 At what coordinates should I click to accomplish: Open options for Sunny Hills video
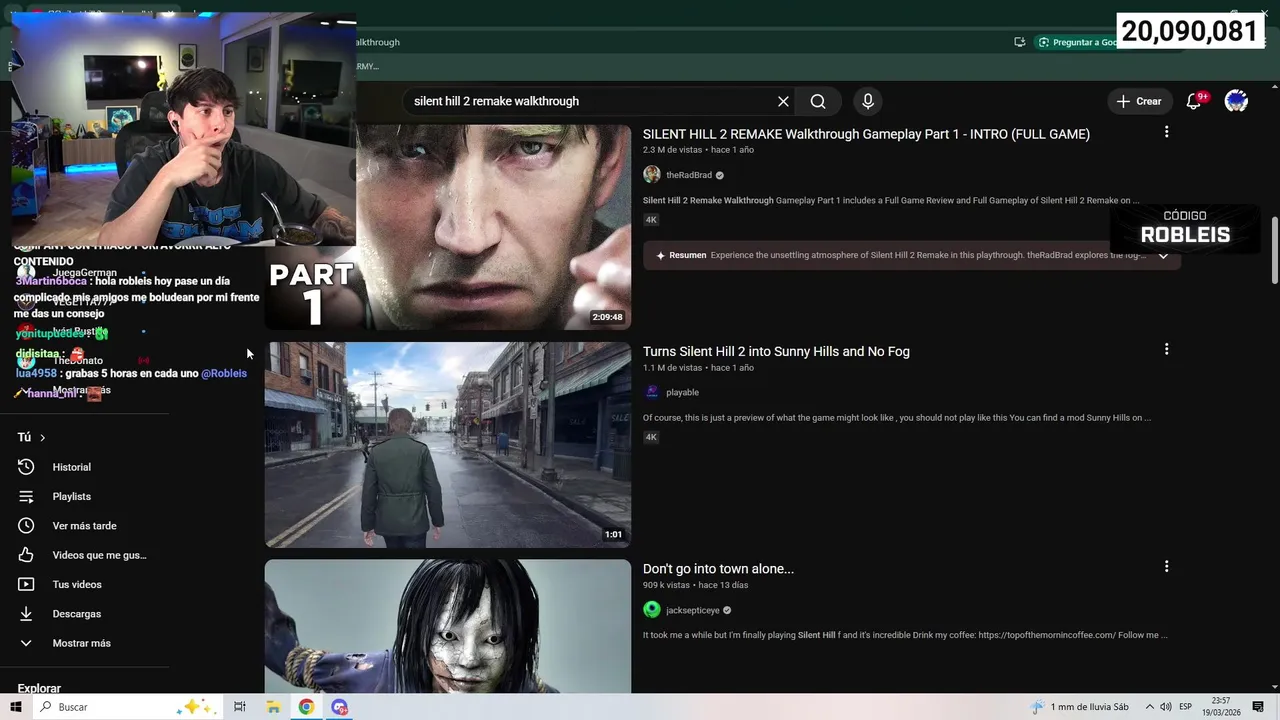1166,349
